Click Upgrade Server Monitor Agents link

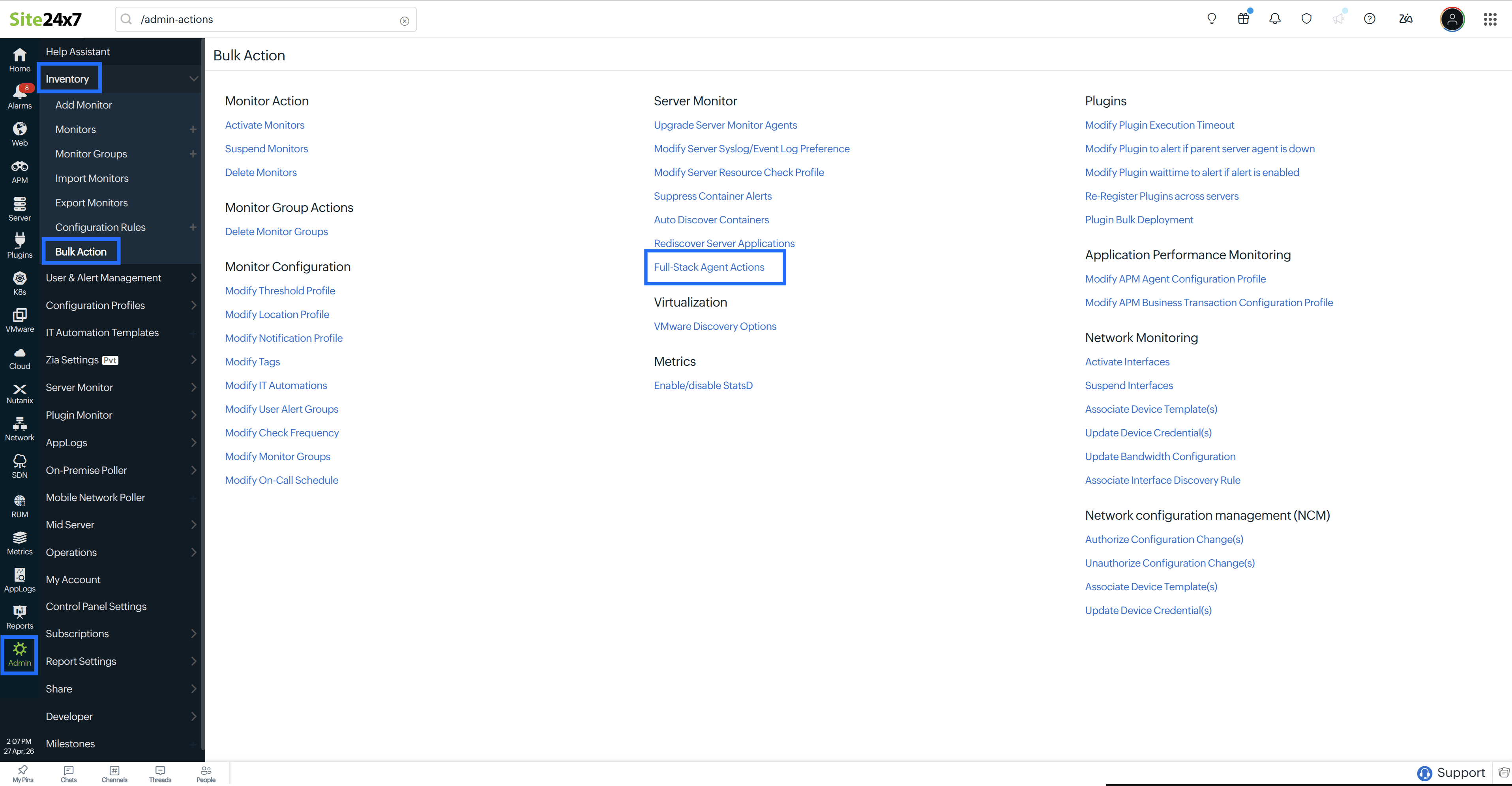725,125
